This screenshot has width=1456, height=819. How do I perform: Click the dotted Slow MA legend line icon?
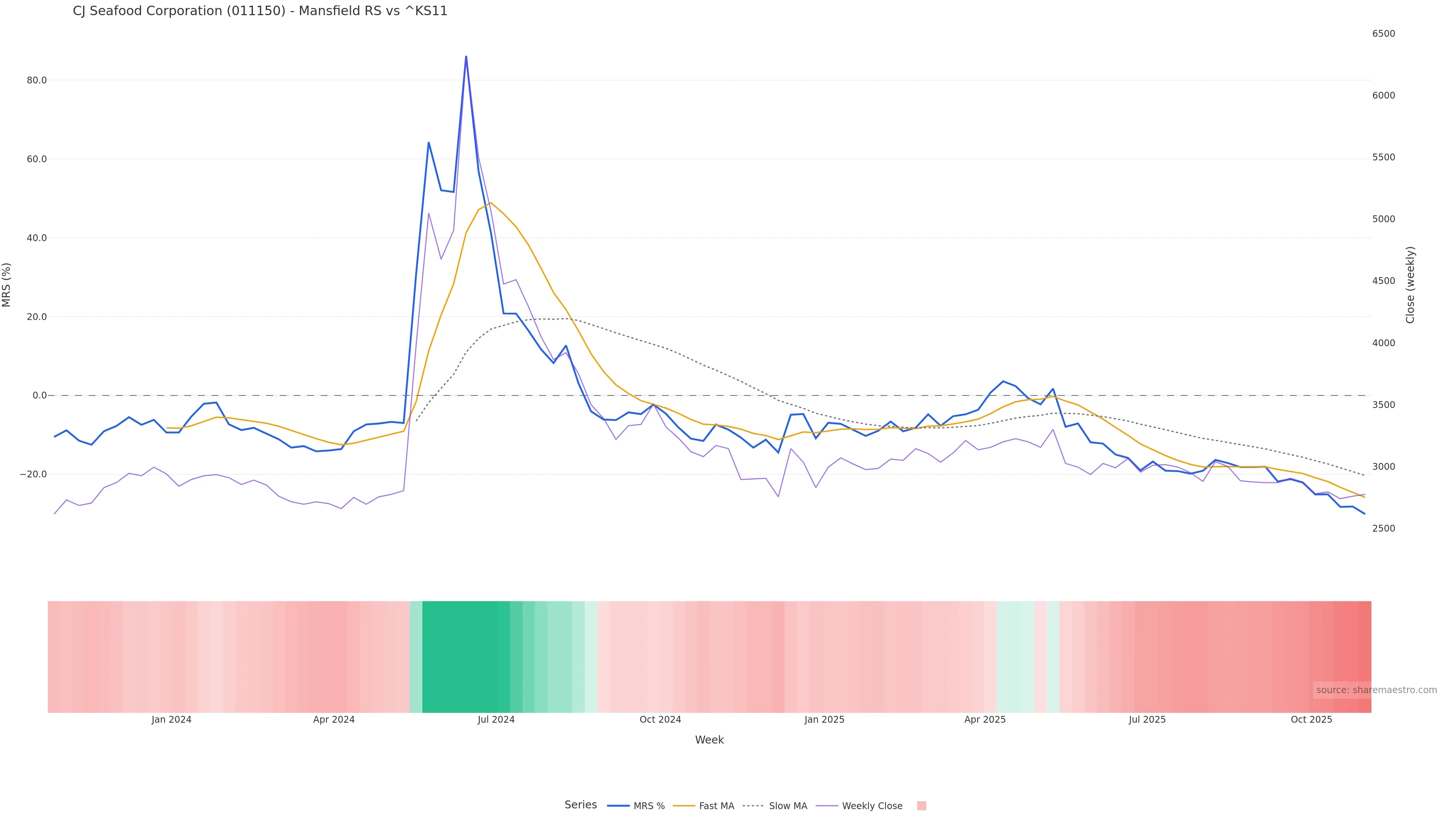coord(753,806)
